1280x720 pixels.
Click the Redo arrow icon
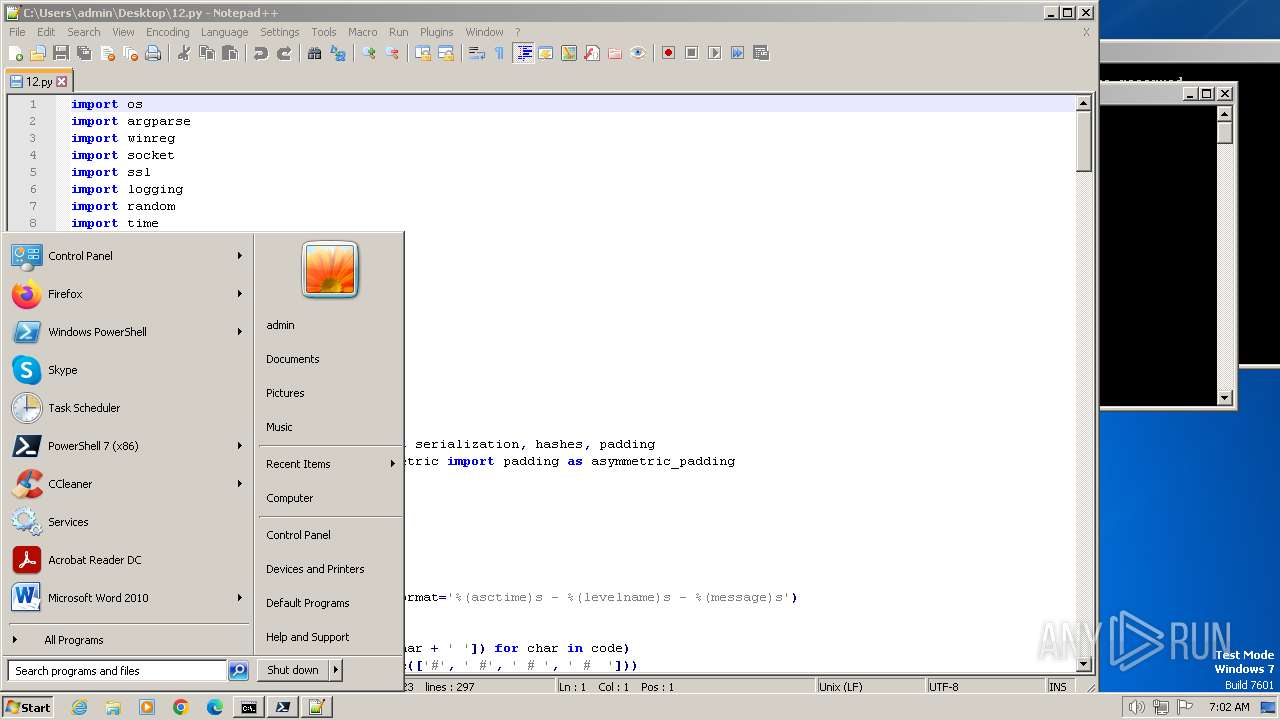click(284, 53)
